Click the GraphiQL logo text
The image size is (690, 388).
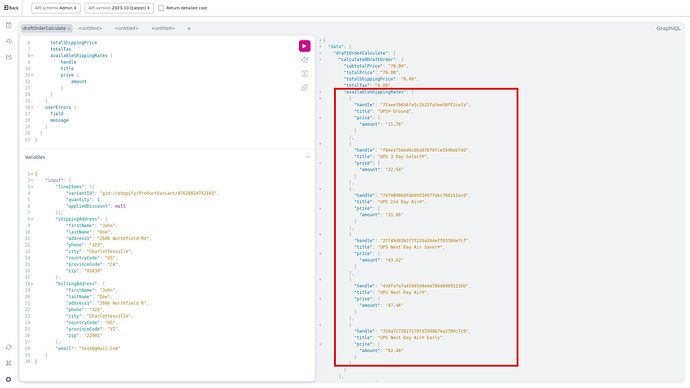(668, 28)
